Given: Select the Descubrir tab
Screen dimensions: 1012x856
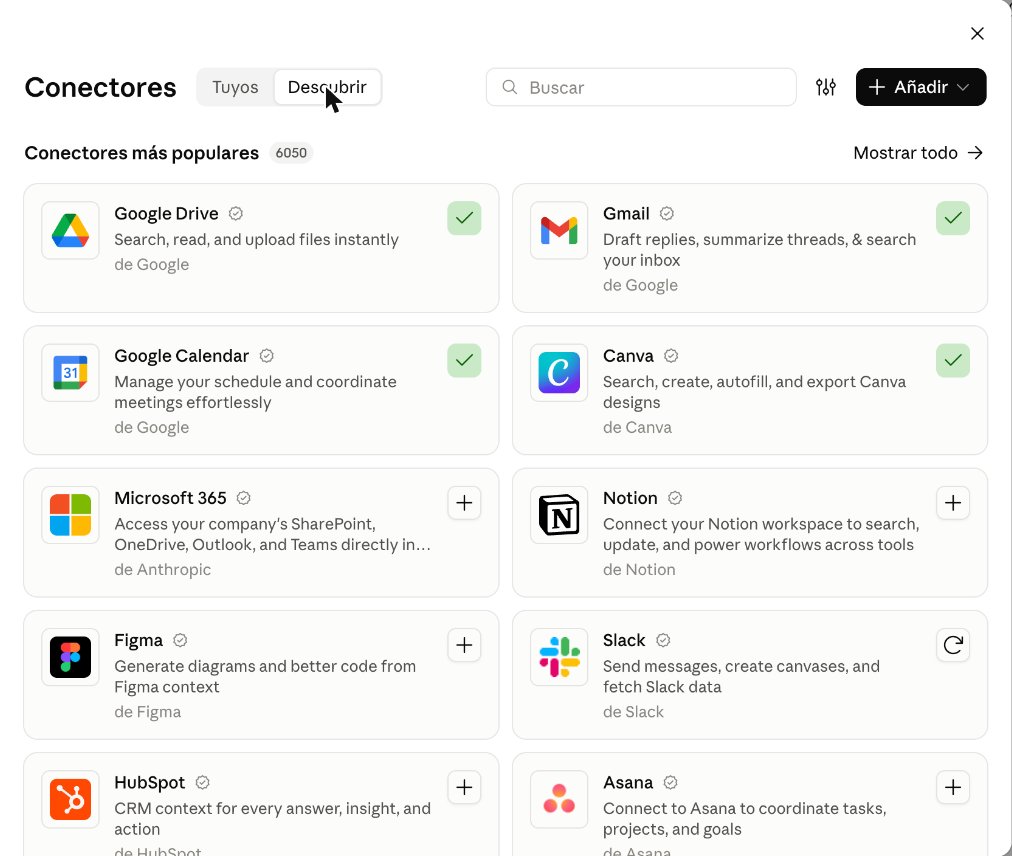Looking at the screenshot, I should point(327,87).
